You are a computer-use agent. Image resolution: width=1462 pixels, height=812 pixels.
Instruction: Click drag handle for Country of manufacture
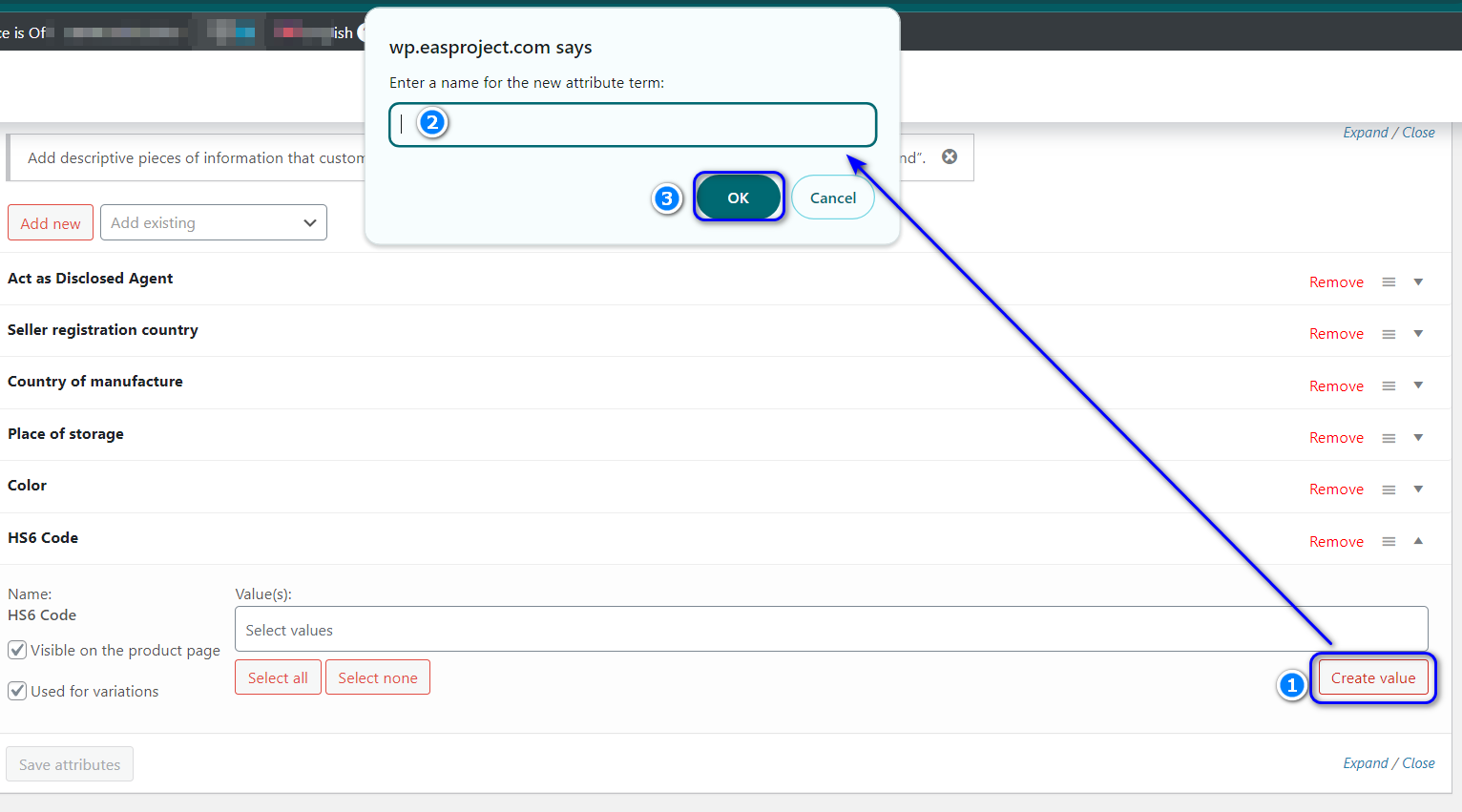(x=1389, y=386)
